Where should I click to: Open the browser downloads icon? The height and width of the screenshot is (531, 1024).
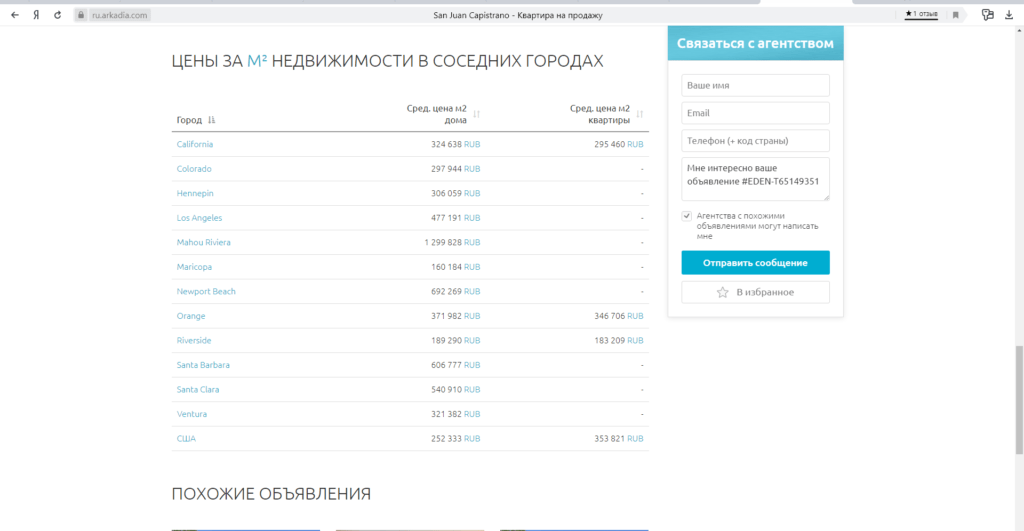pos(1008,15)
